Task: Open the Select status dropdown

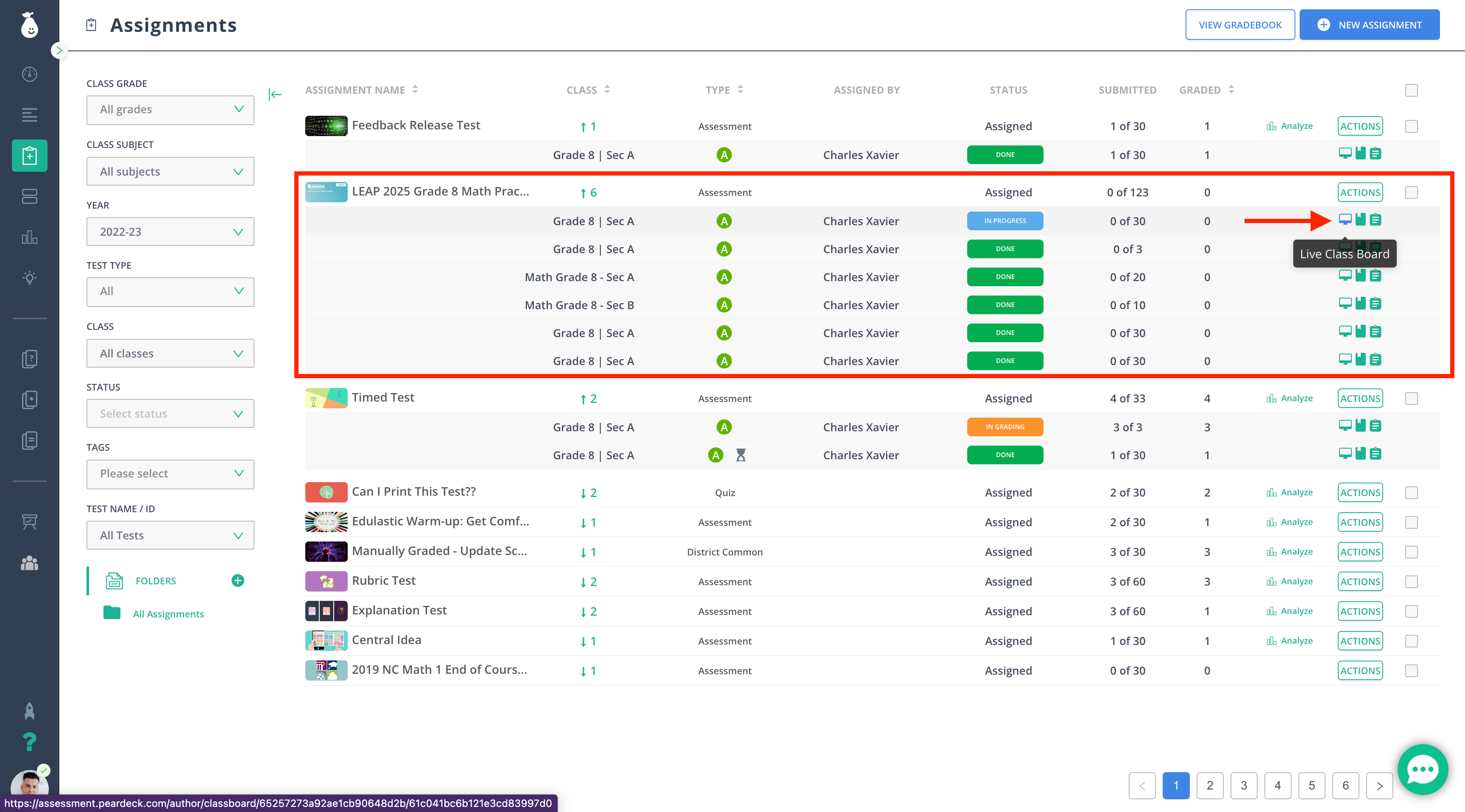Action: pyautogui.click(x=170, y=414)
